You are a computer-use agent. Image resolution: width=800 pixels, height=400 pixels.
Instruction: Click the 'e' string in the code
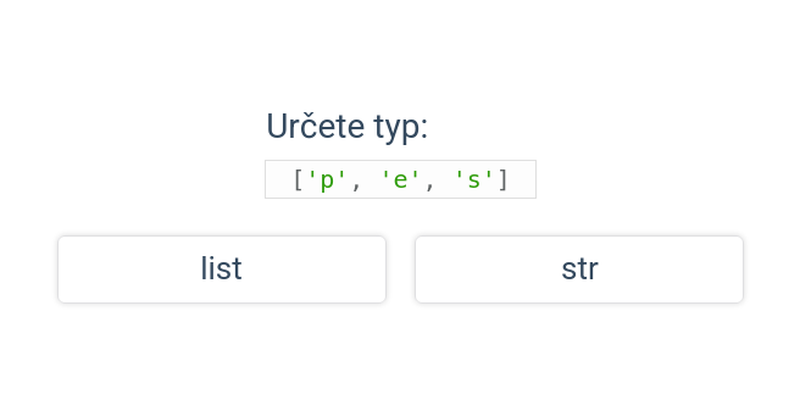point(400,180)
